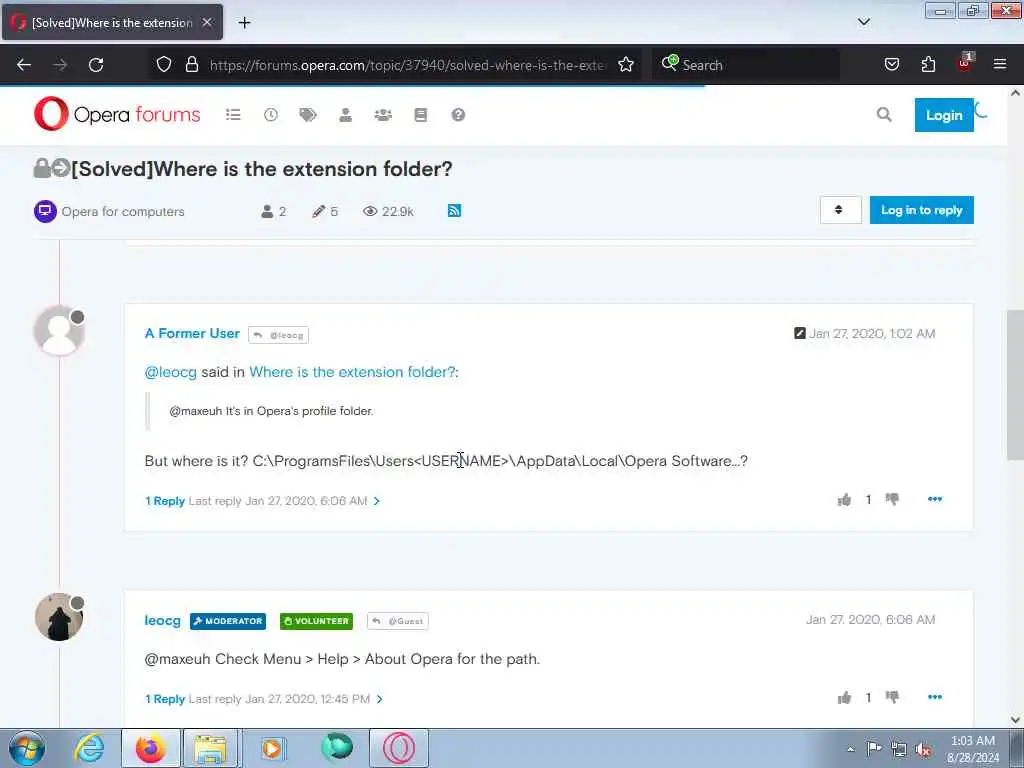
Task: Upvote the leocg post
Action: tap(844, 697)
